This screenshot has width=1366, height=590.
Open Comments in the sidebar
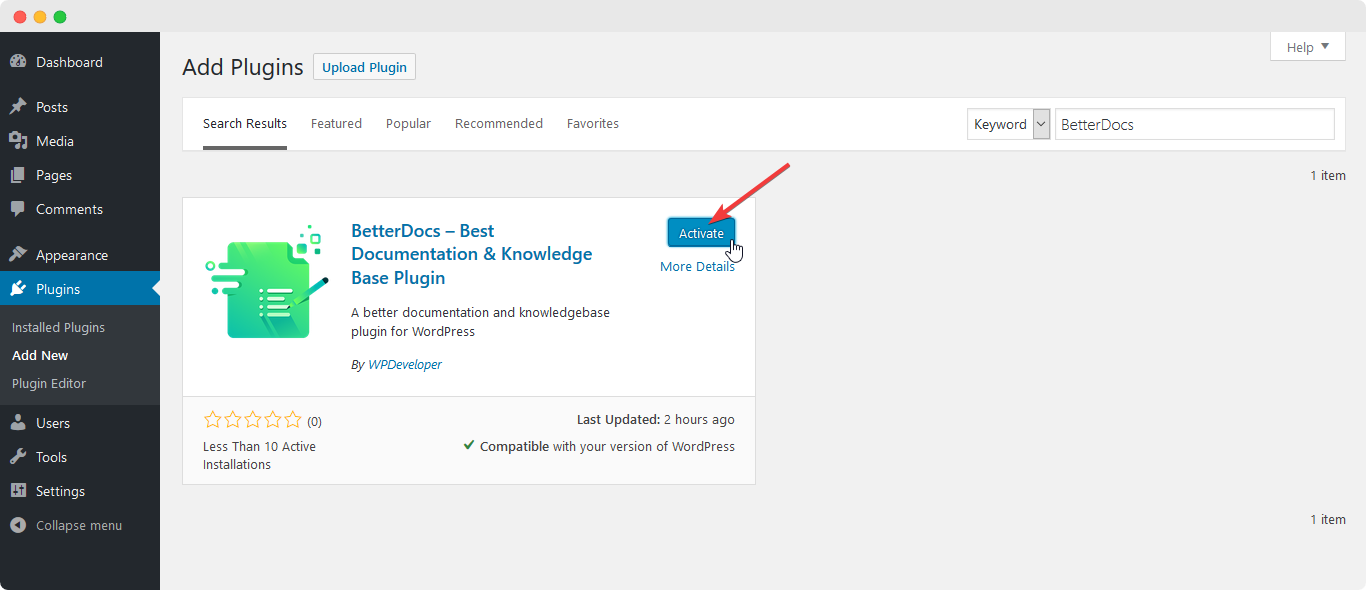[x=80, y=209]
